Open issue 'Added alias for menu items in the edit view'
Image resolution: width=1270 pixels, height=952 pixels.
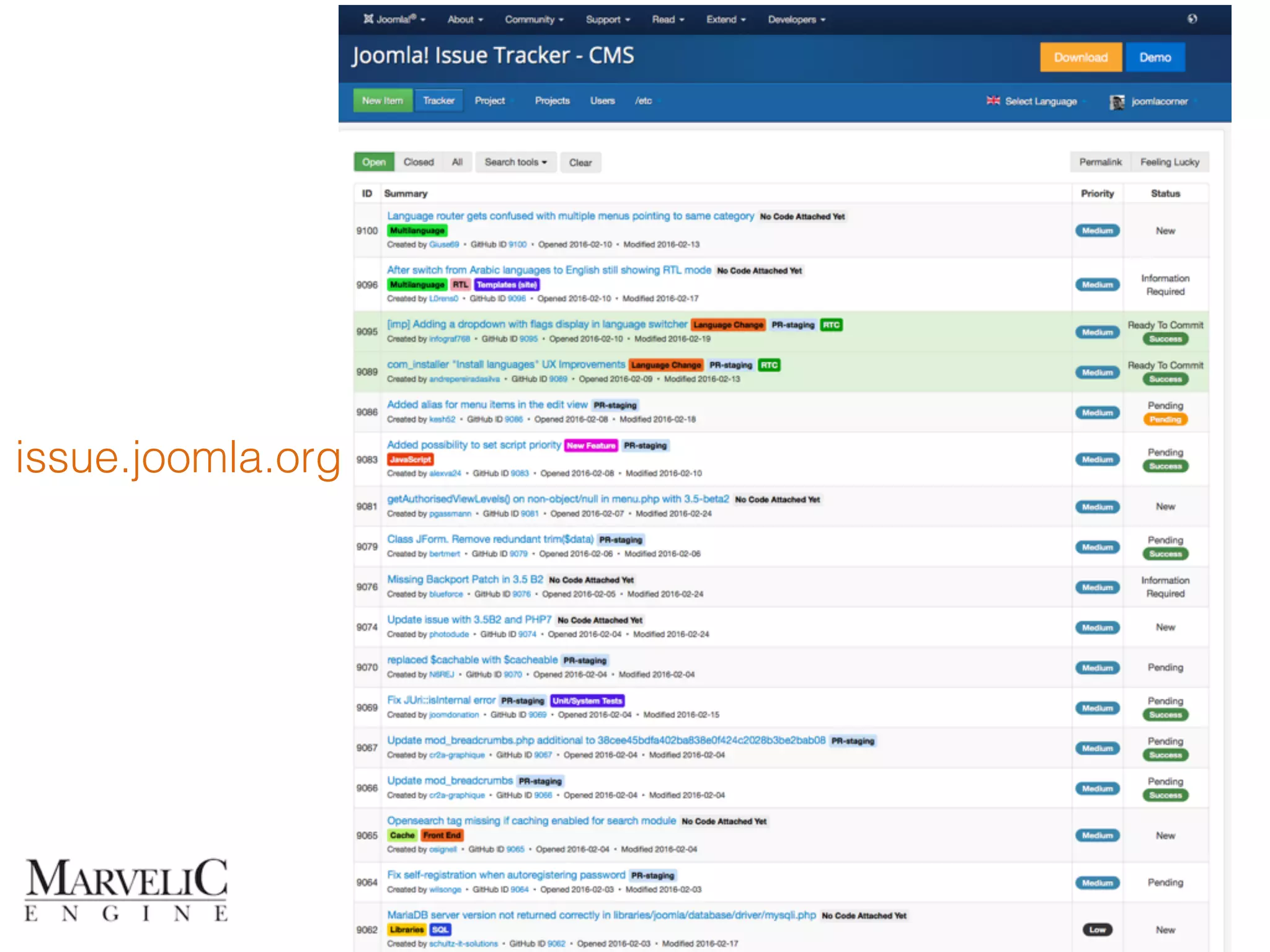coord(487,405)
